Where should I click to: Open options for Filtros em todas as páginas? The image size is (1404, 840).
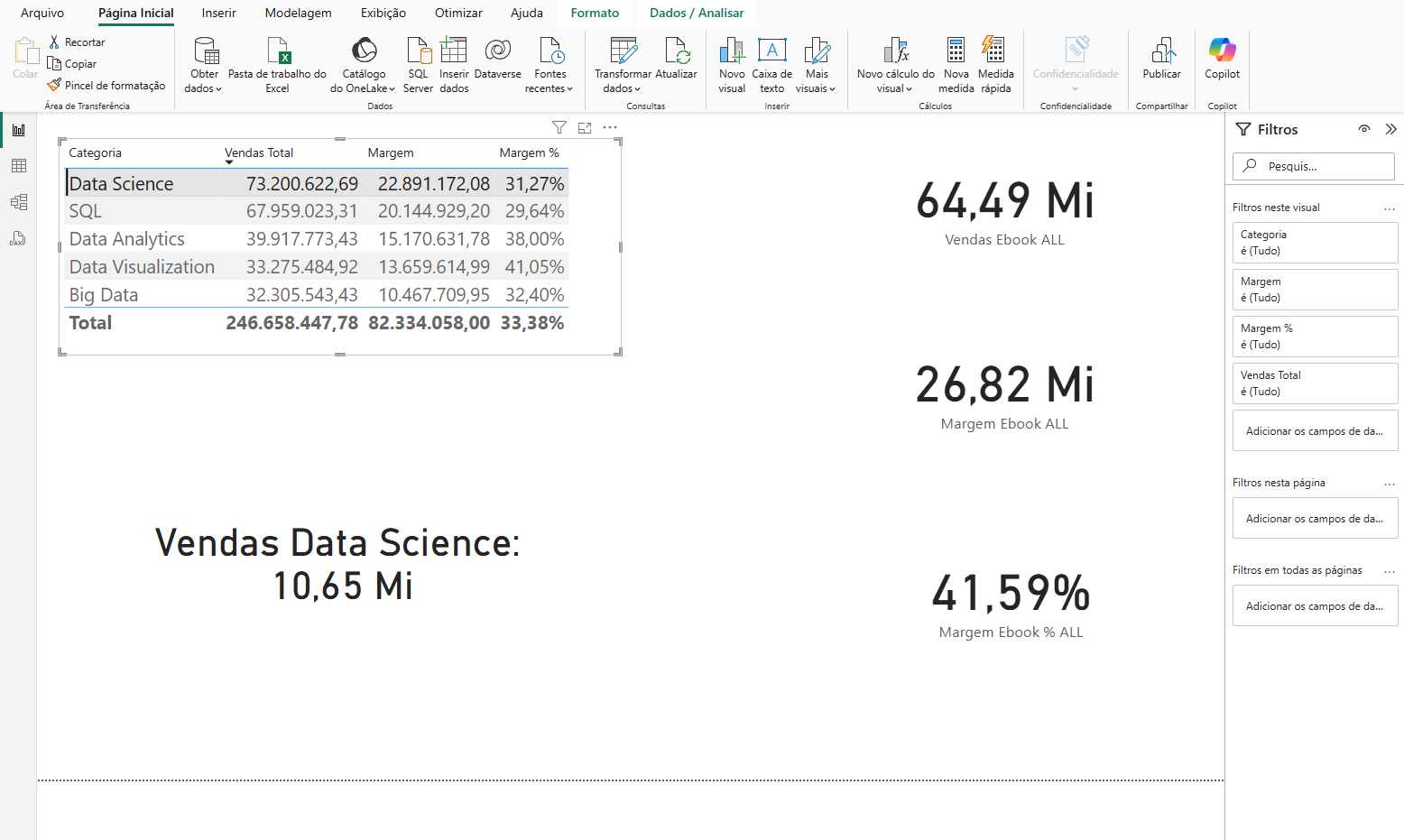coord(1390,571)
